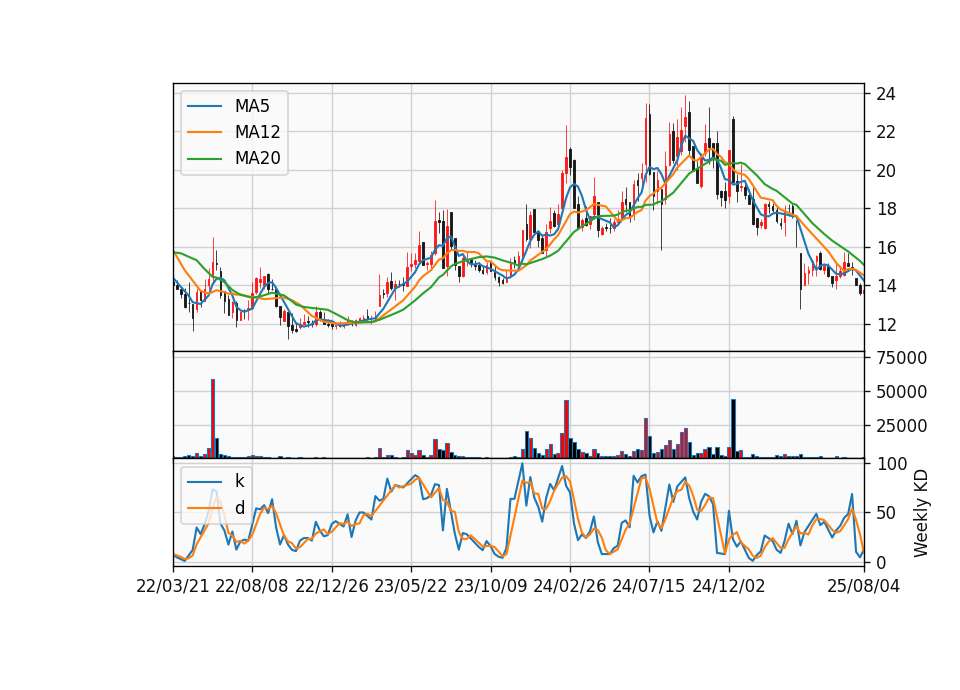Click the 22/03/21 date axis label

(173, 587)
